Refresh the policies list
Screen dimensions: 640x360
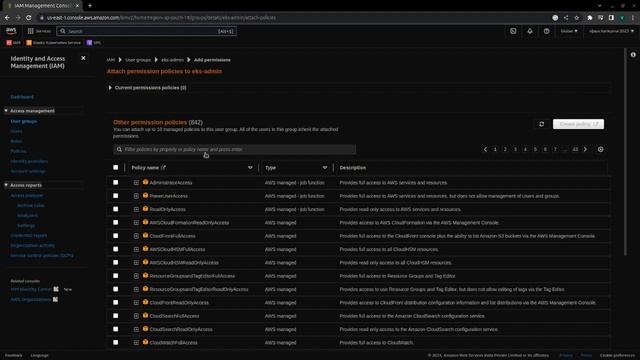542,124
